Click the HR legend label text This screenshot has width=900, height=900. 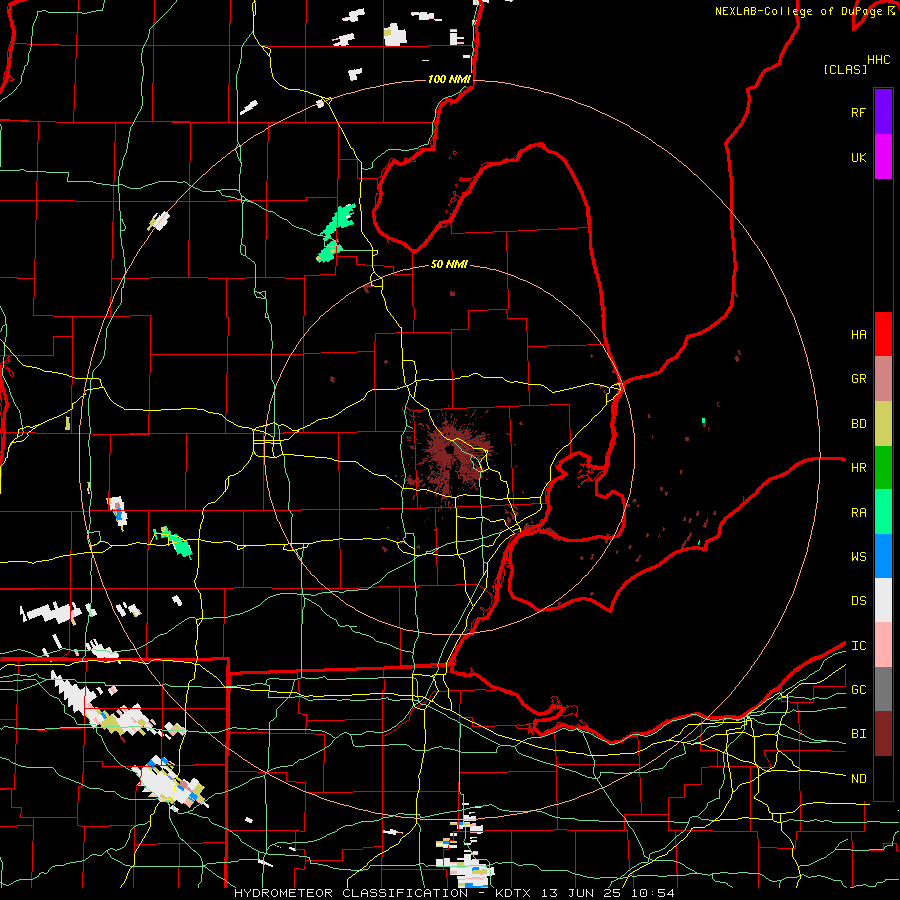[858, 468]
